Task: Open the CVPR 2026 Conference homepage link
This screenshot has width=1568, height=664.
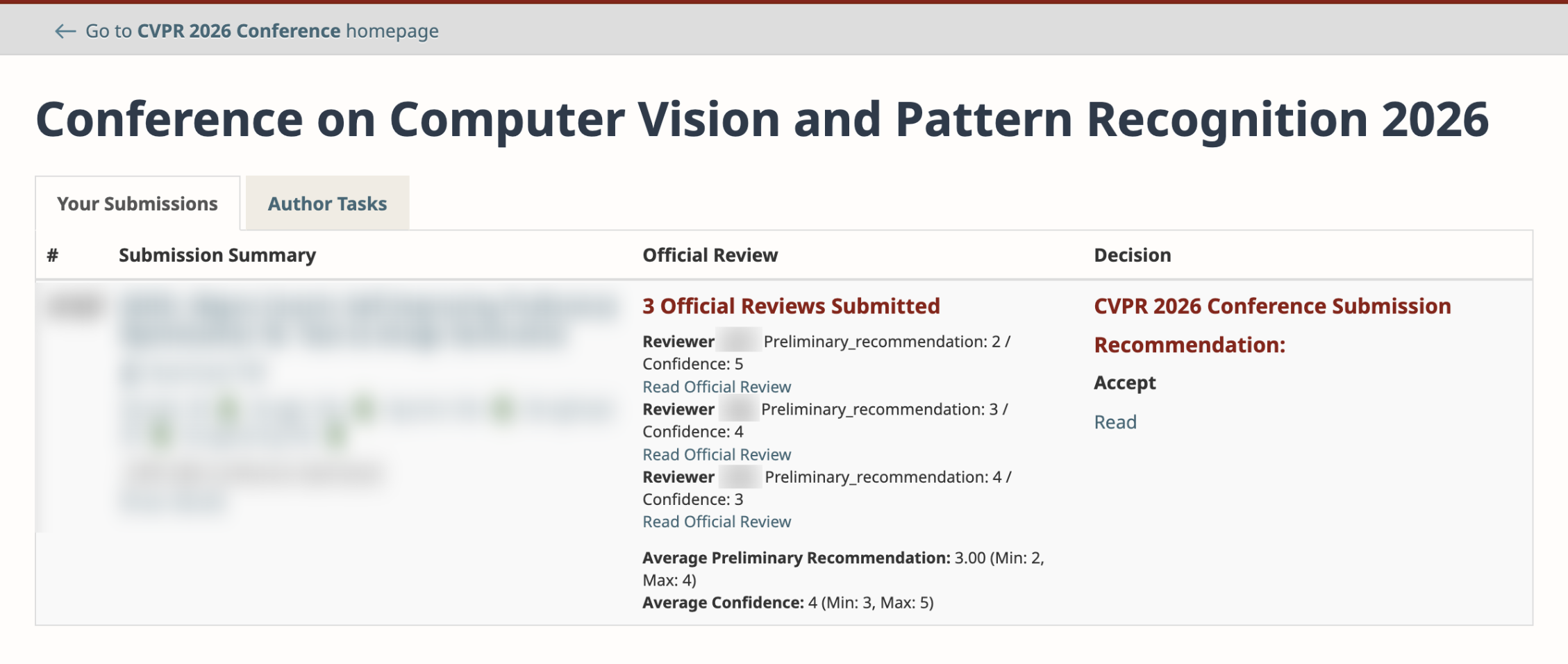Action: click(x=262, y=31)
